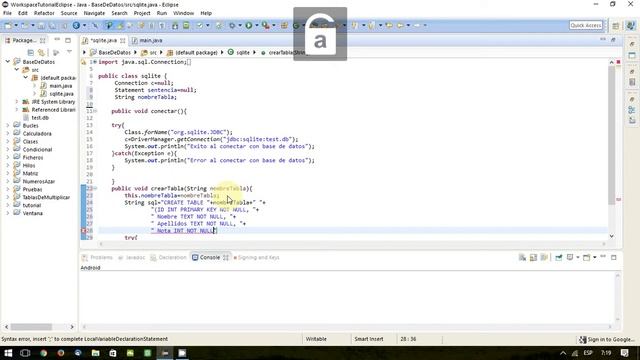Open the Source menu
This screenshot has height=360, width=640.
(x=69, y=13)
